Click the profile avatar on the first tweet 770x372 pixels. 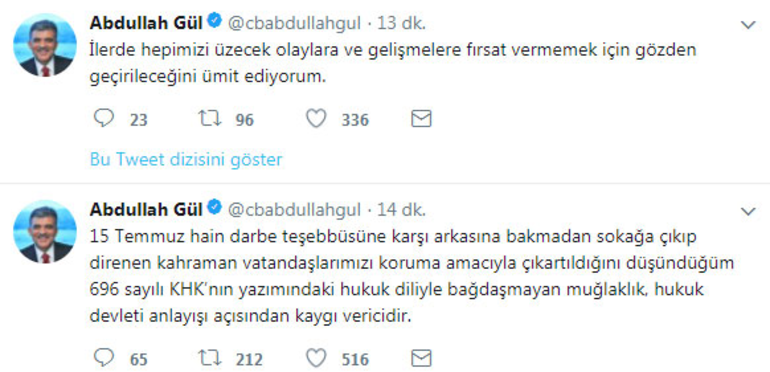click(x=45, y=45)
